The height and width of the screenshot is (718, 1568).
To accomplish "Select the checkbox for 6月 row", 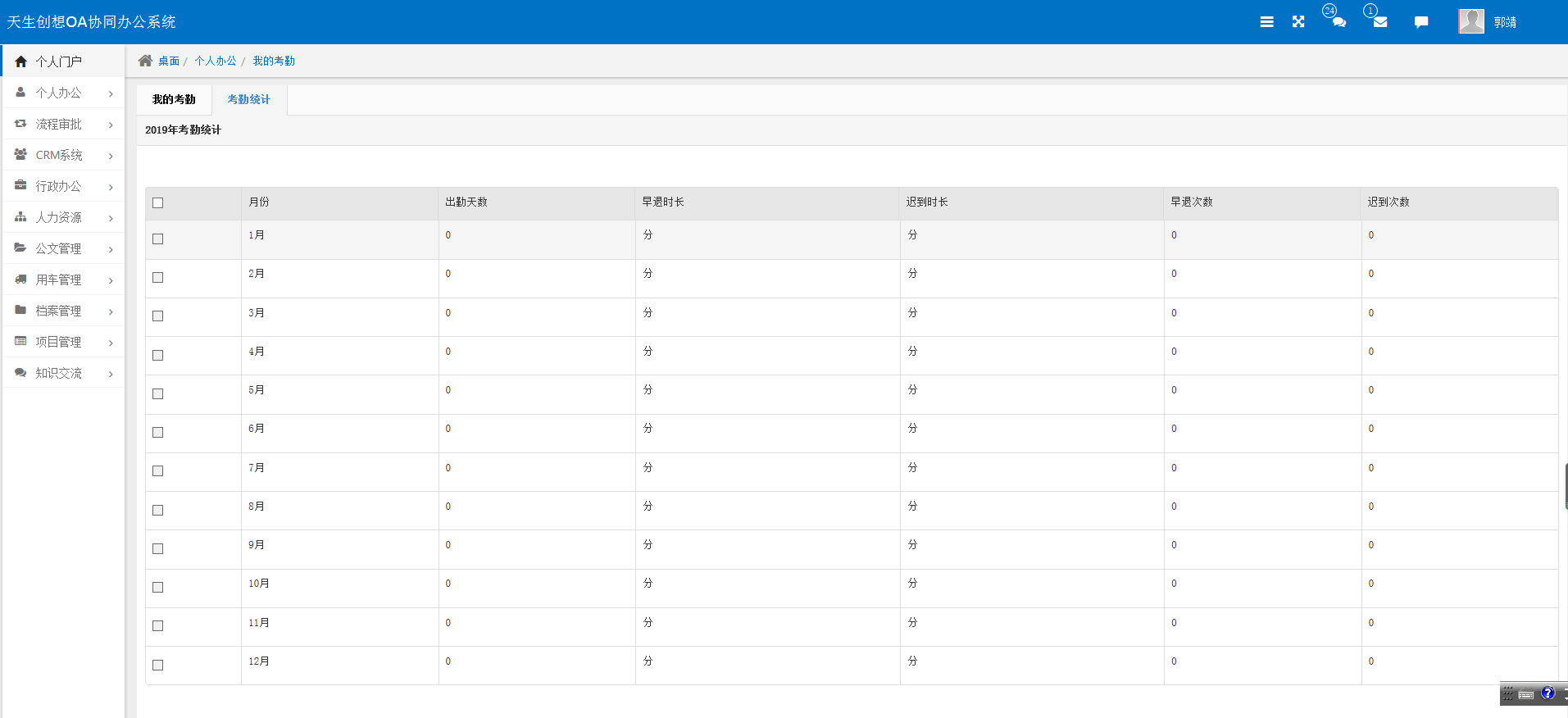I will pyautogui.click(x=158, y=433).
